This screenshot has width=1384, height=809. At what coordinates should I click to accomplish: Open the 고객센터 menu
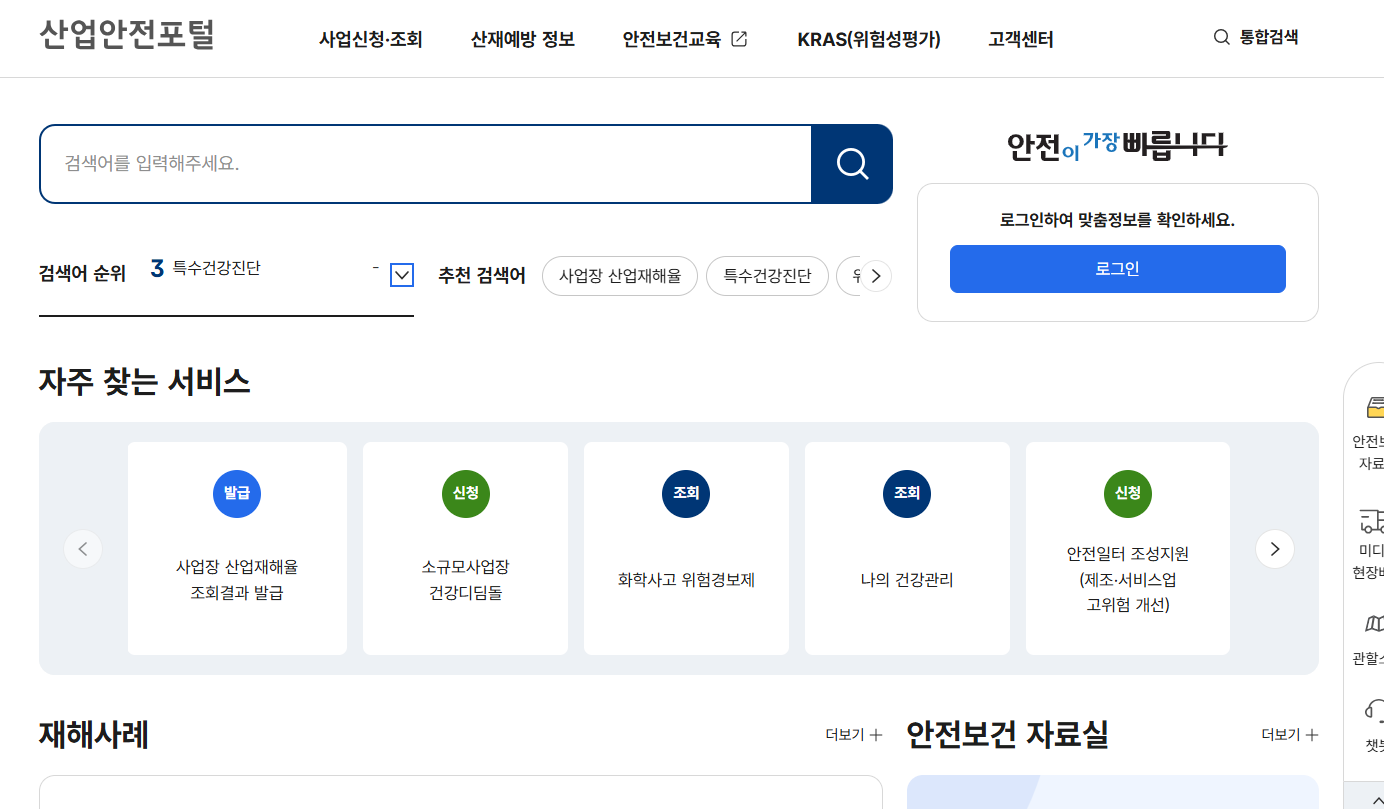(1021, 40)
